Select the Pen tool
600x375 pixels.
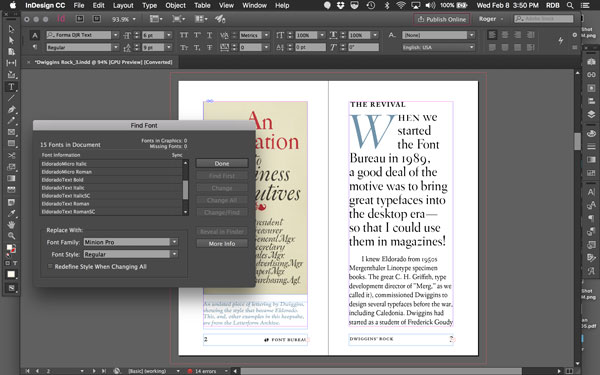click(11, 110)
